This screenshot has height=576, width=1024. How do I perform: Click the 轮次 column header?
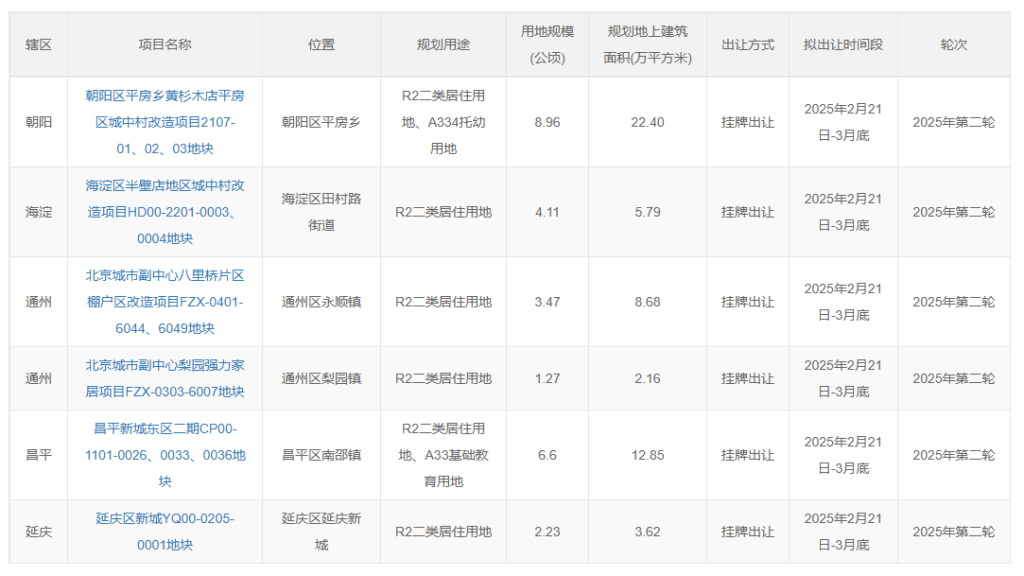pyautogui.click(x=953, y=44)
